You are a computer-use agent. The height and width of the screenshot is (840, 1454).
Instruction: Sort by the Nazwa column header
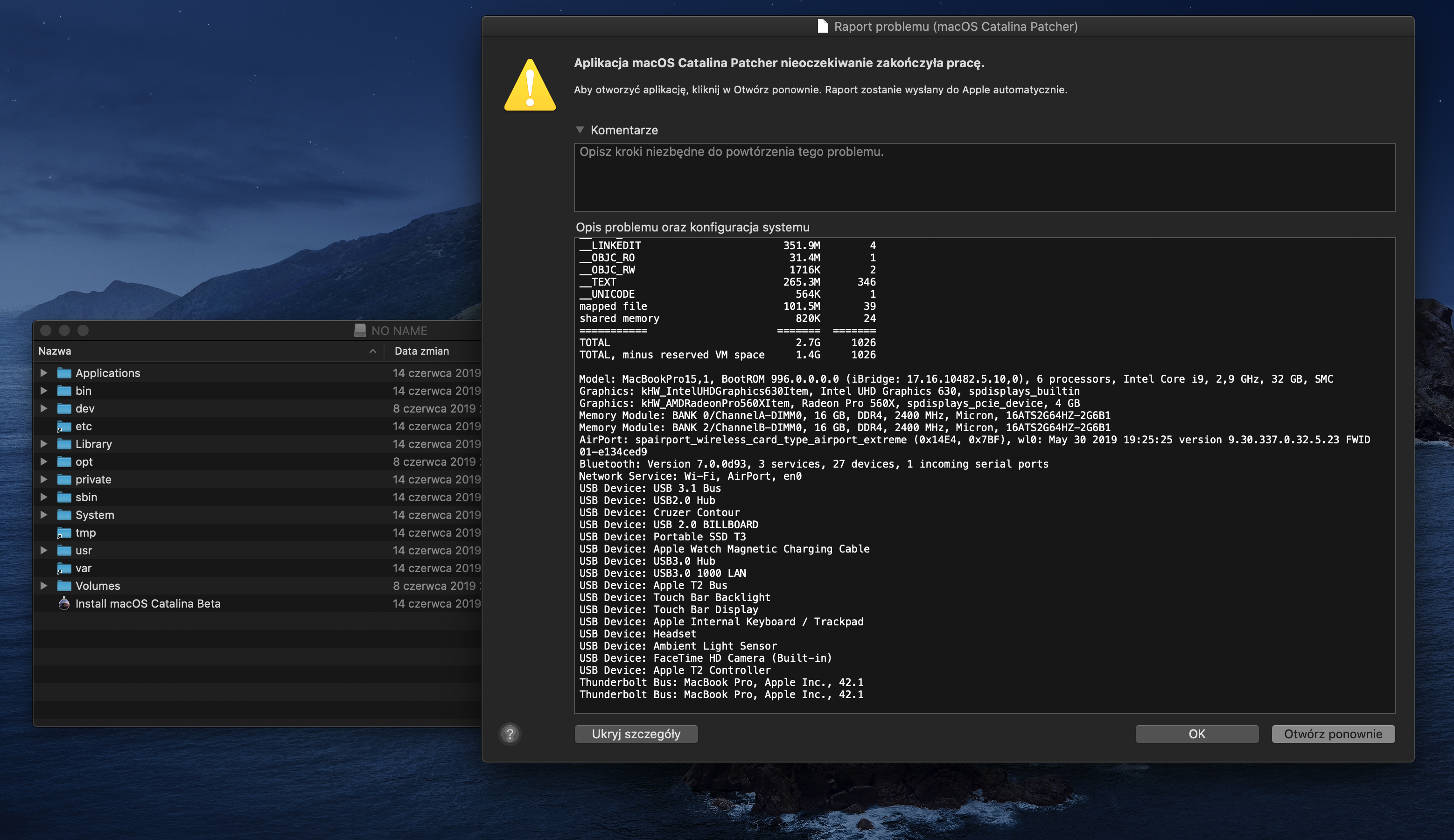click(55, 351)
